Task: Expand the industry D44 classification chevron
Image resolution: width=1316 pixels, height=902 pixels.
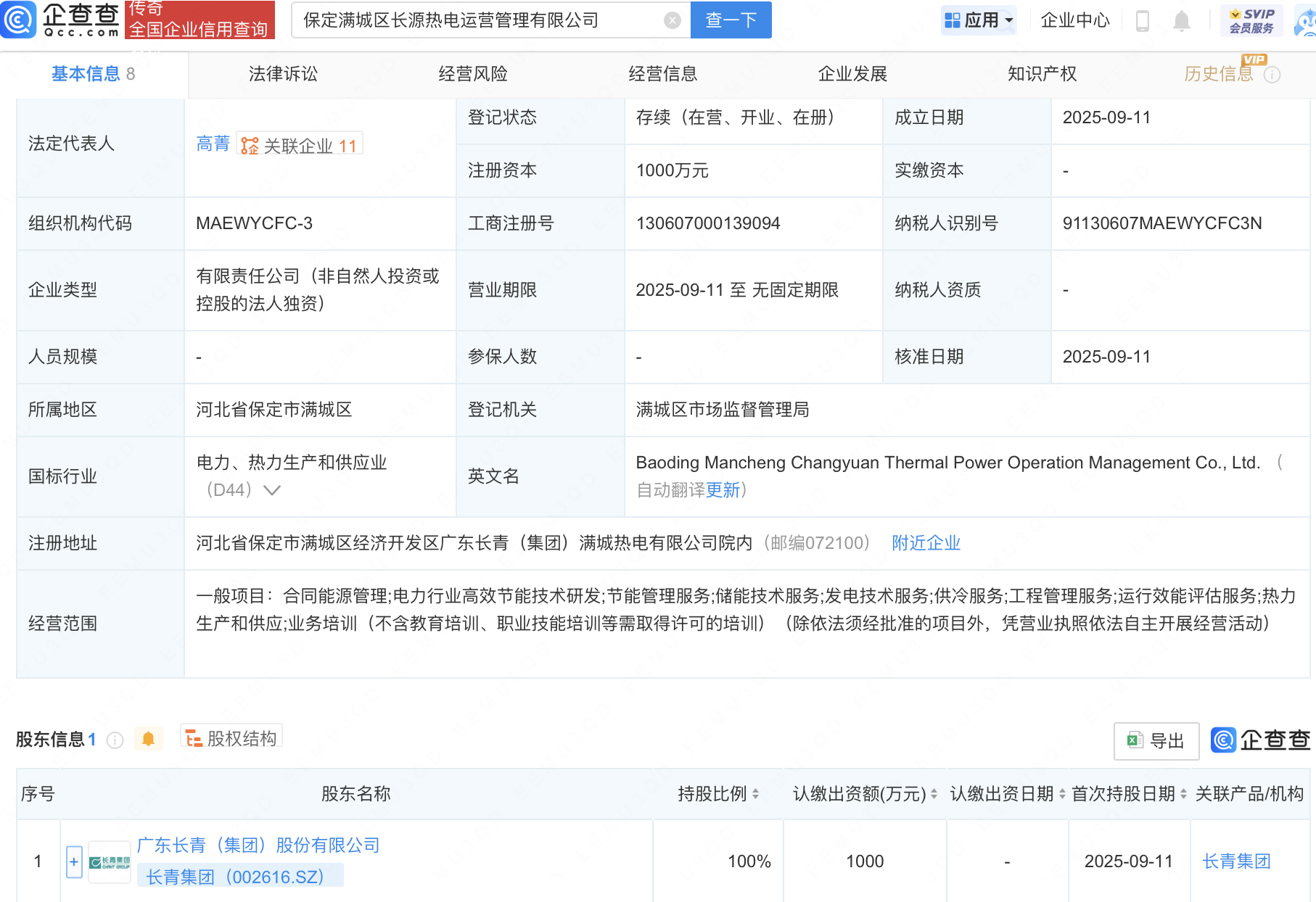Action: click(272, 490)
